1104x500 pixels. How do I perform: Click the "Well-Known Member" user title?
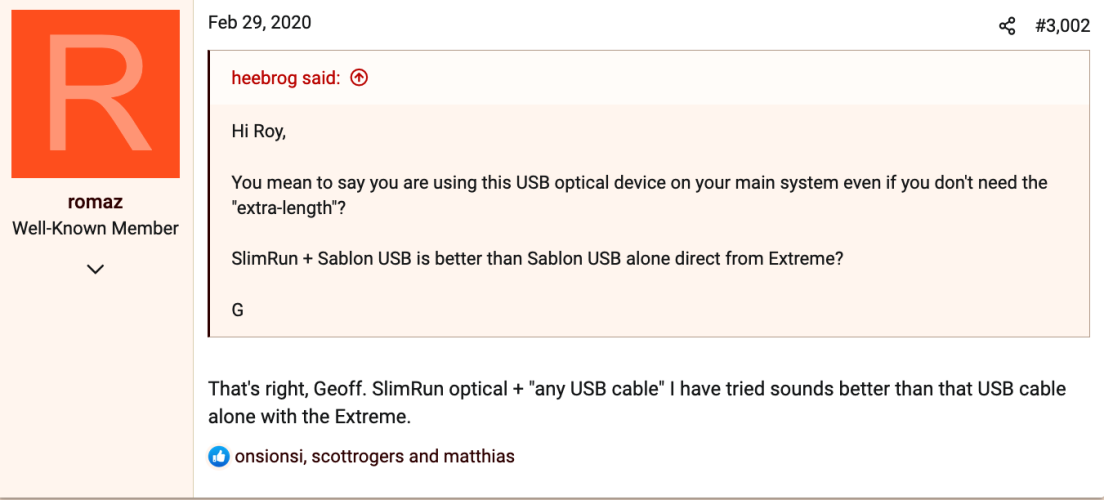click(x=95, y=229)
